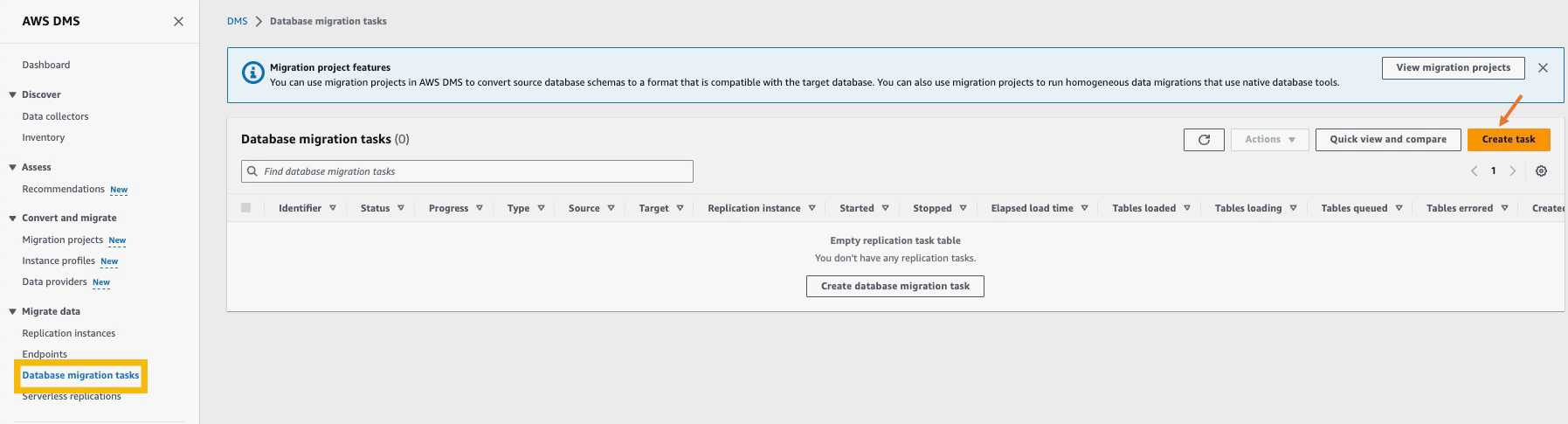Click the search magnifier icon
The width and height of the screenshot is (1568, 424).
pyautogui.click(x=252, y=171)
